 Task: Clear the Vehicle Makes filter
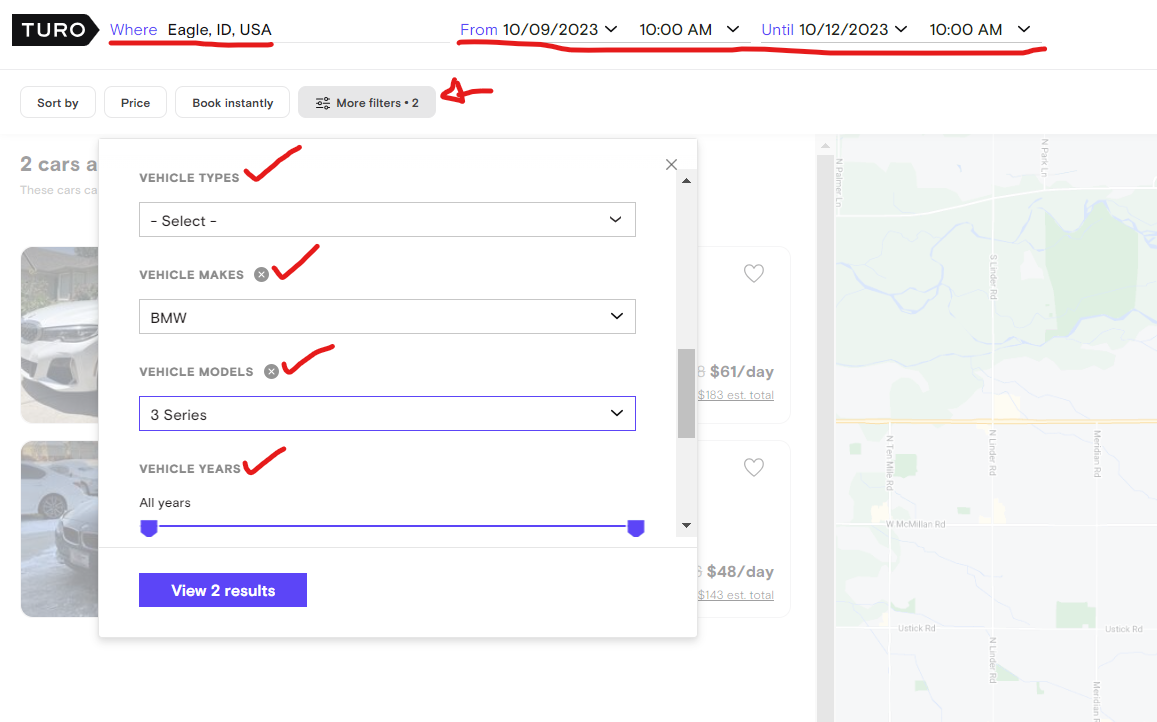[261, 275]
